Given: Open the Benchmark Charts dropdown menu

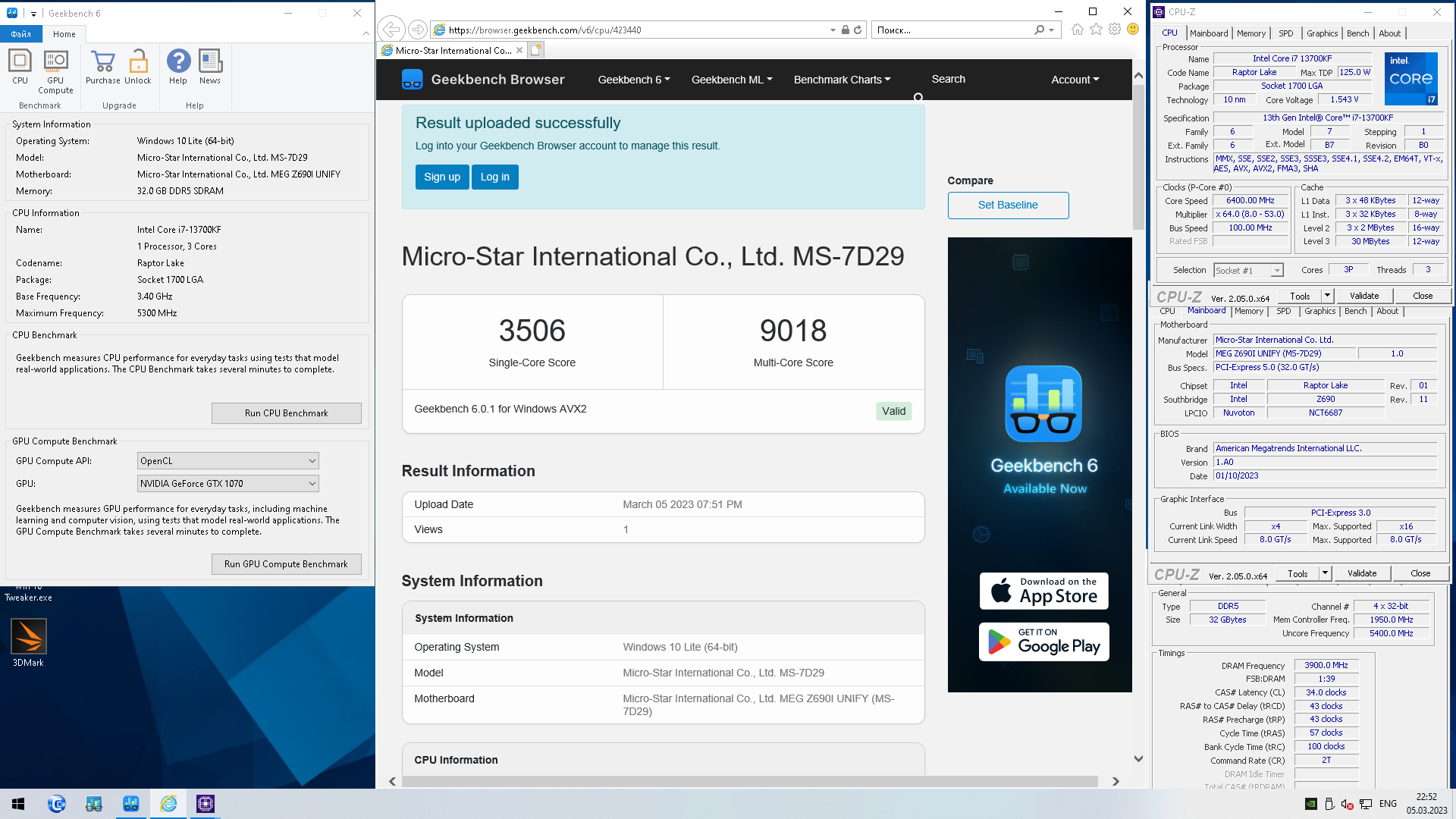Looking at the screenshot, I should [842, 80].
